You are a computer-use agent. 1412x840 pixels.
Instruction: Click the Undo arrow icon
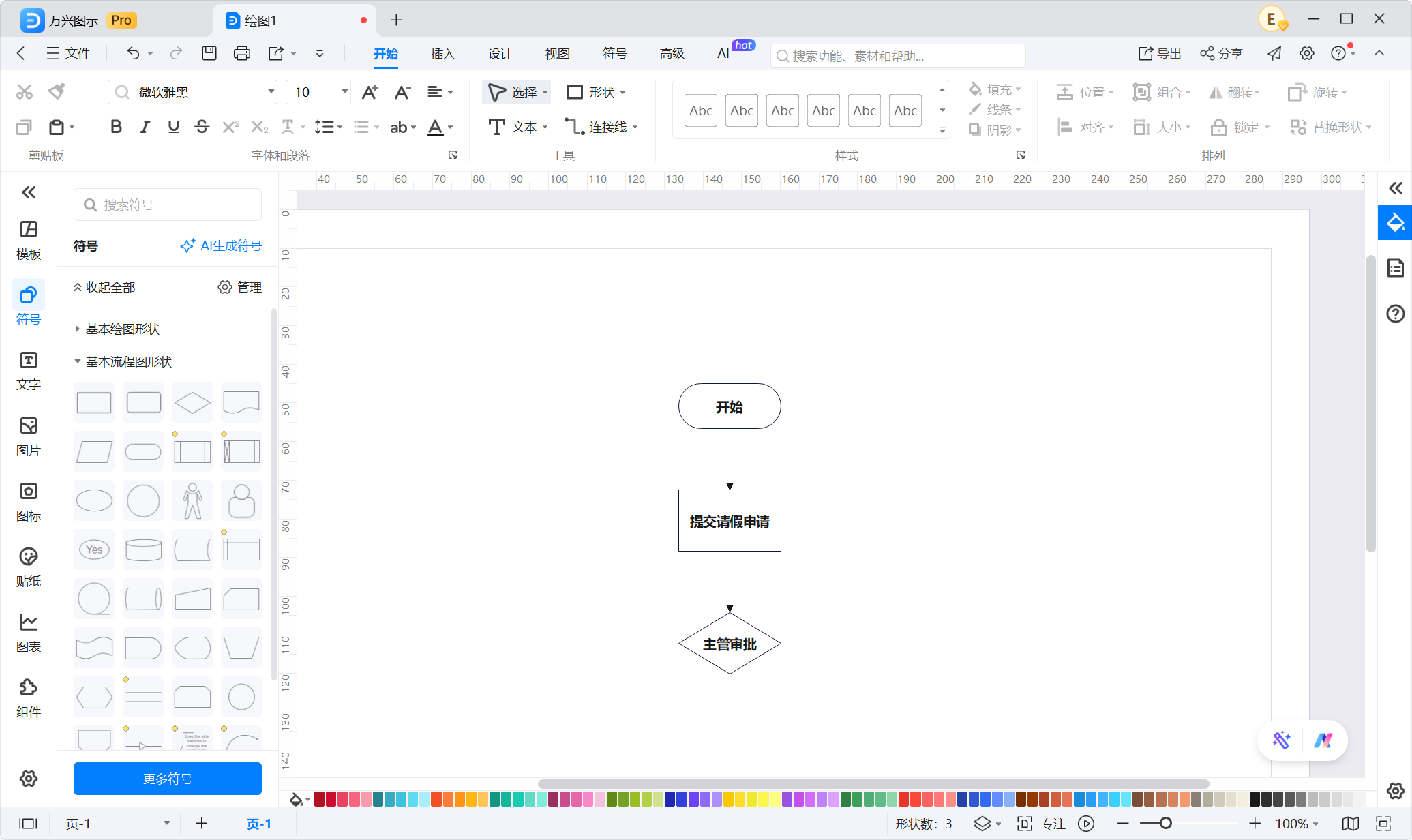click(x=134, y=53)
